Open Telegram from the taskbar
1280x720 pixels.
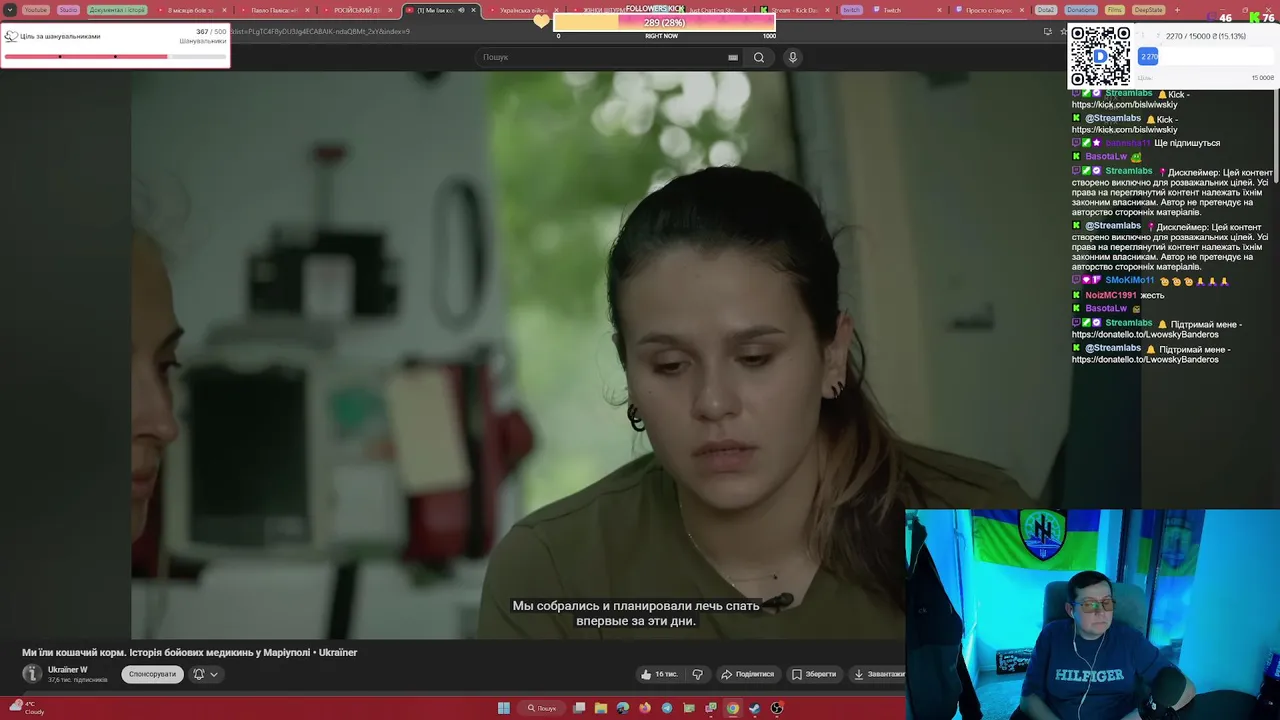(667, 708)
